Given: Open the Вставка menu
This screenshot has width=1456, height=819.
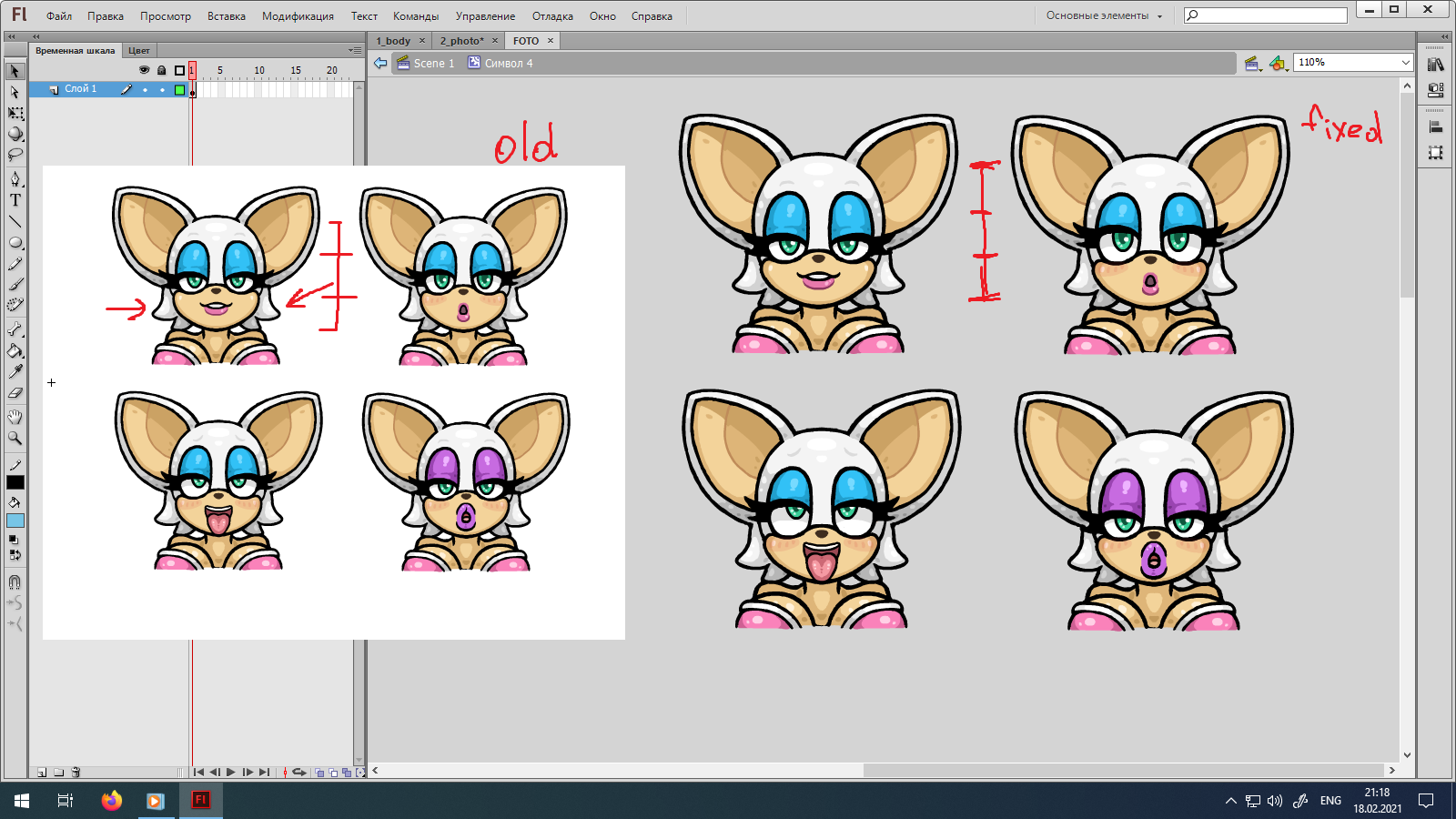Looking at the screenshot, I should click(x=227, y=16).
